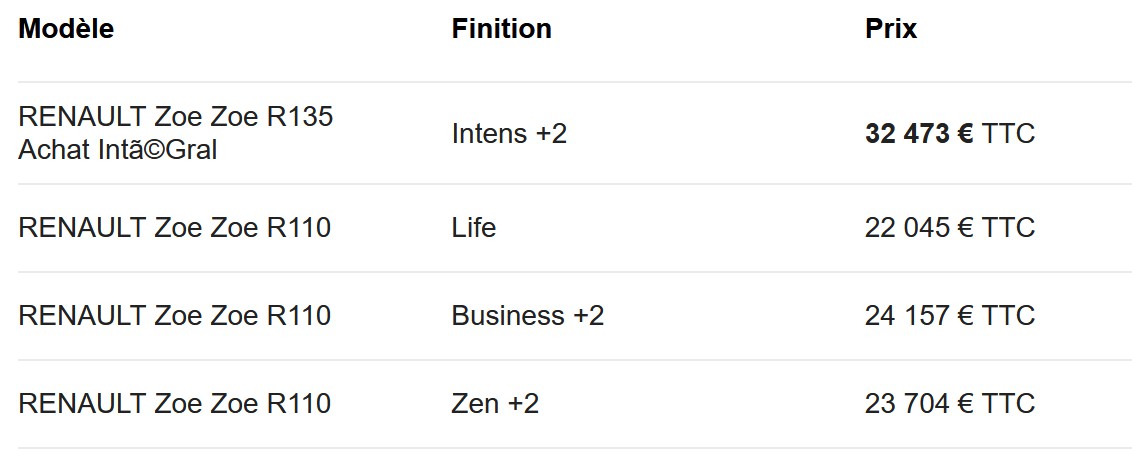The height and width of the screenshot is (473, 1132).
Task: Select the Business +2 finition cell
Action: [x=527, y=316]
